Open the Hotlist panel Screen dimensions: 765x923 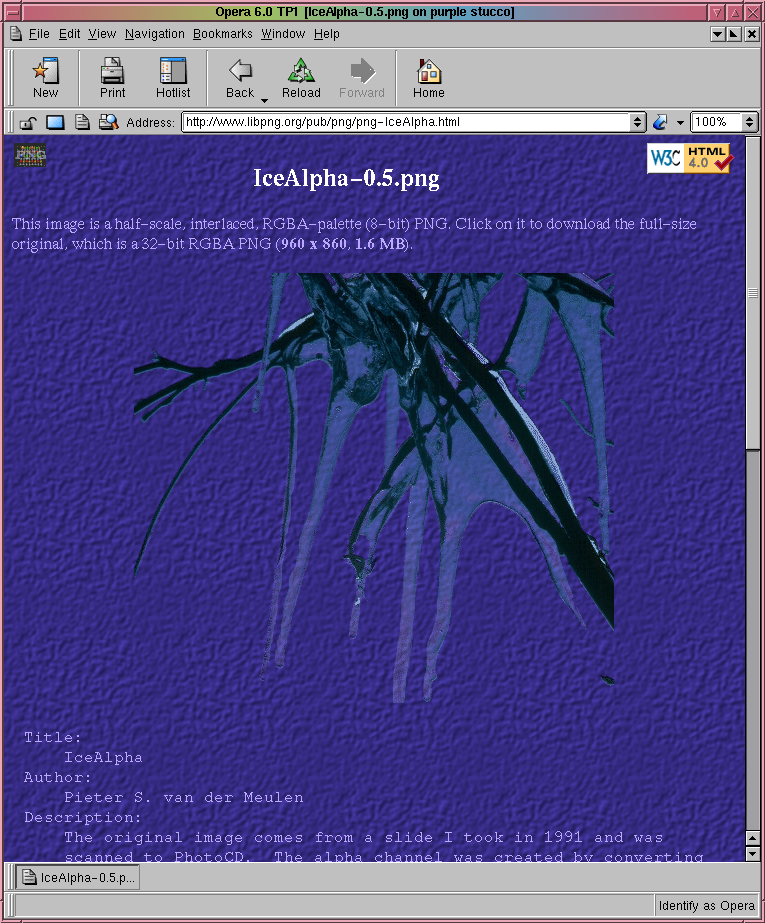click(x=173, y=78)
